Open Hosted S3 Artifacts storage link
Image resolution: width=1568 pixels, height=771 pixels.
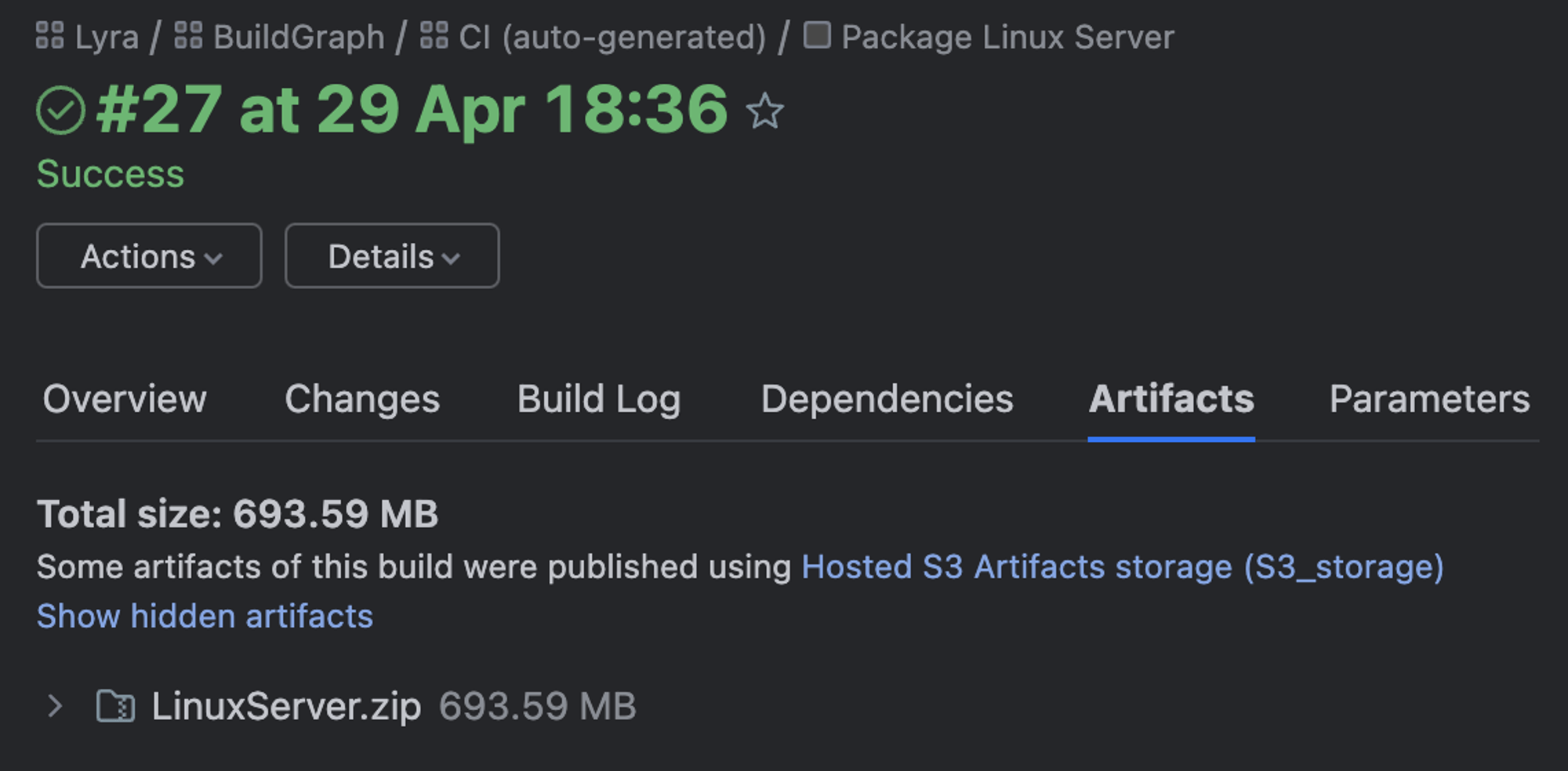point(1122,567)
